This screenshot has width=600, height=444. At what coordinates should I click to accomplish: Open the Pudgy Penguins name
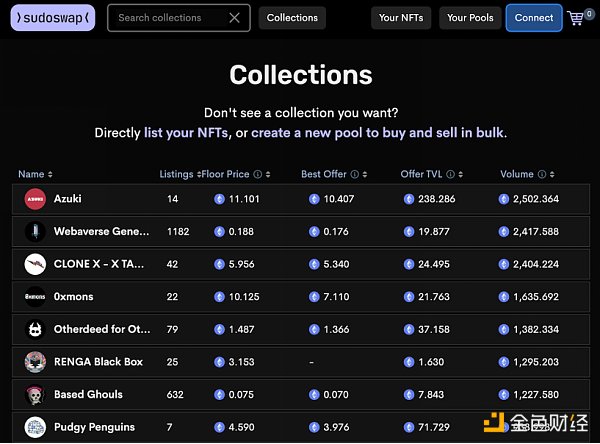94,427
